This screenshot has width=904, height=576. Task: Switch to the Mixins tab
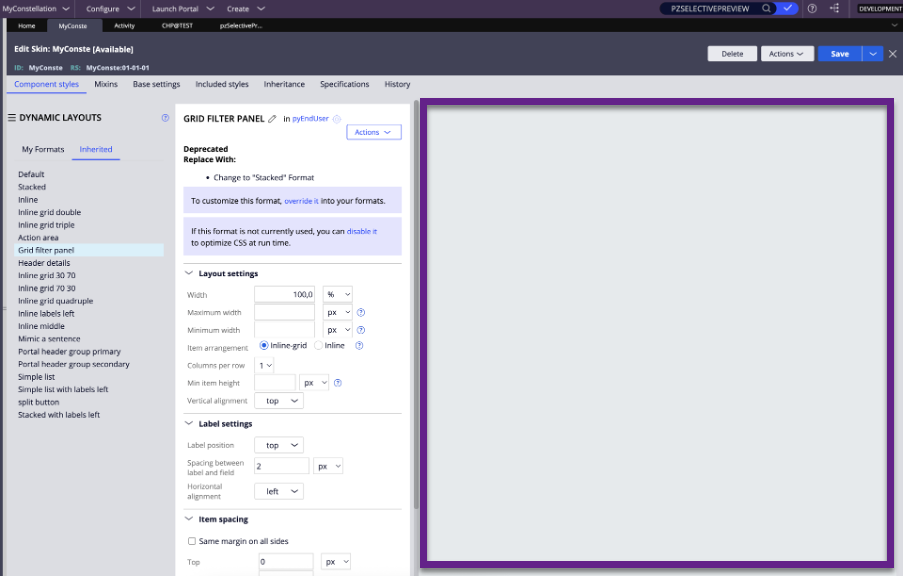(106, 85)
